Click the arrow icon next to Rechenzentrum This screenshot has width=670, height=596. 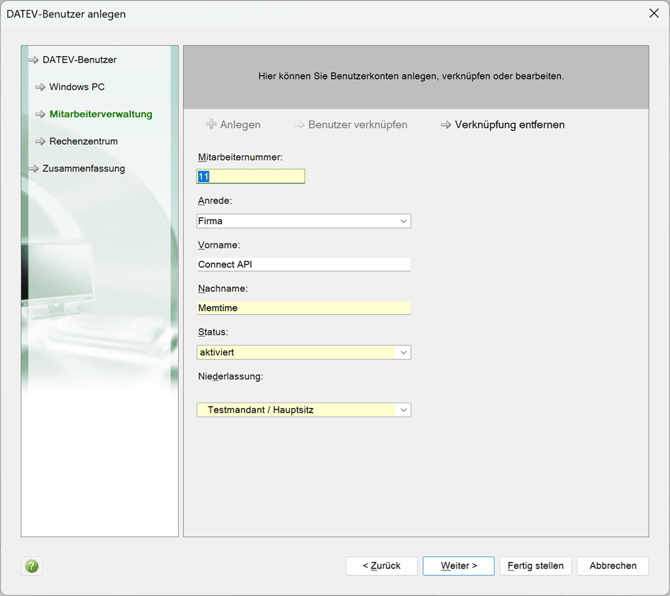40,142
